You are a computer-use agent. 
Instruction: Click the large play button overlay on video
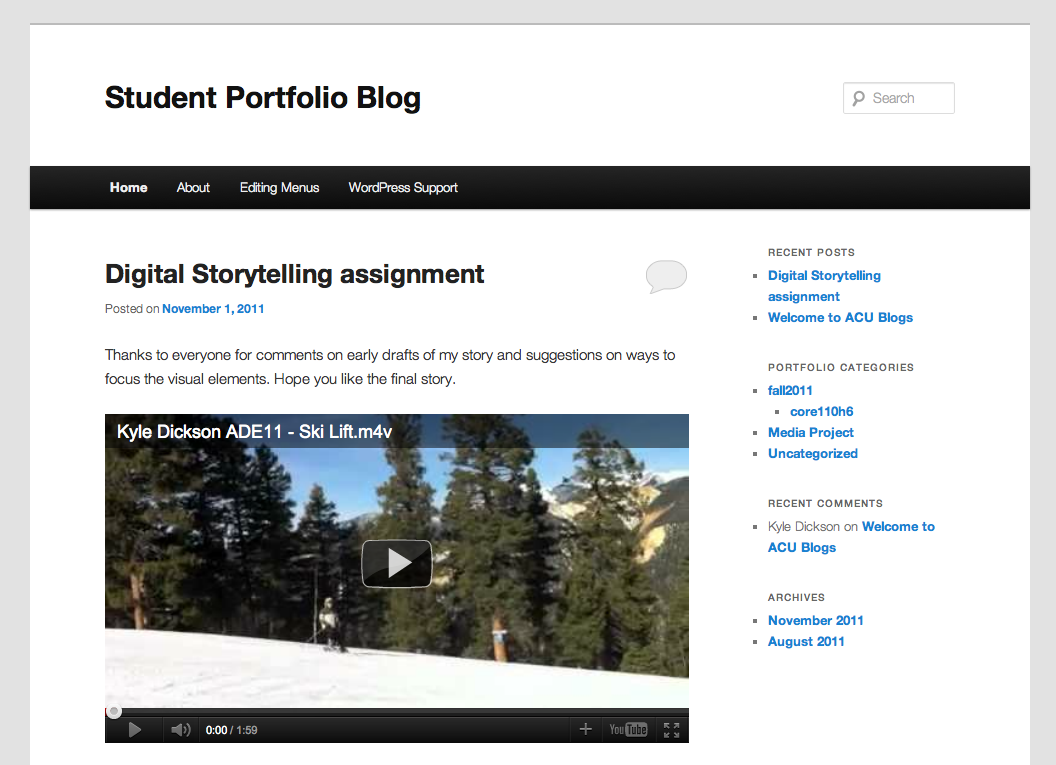pos(396,564)
